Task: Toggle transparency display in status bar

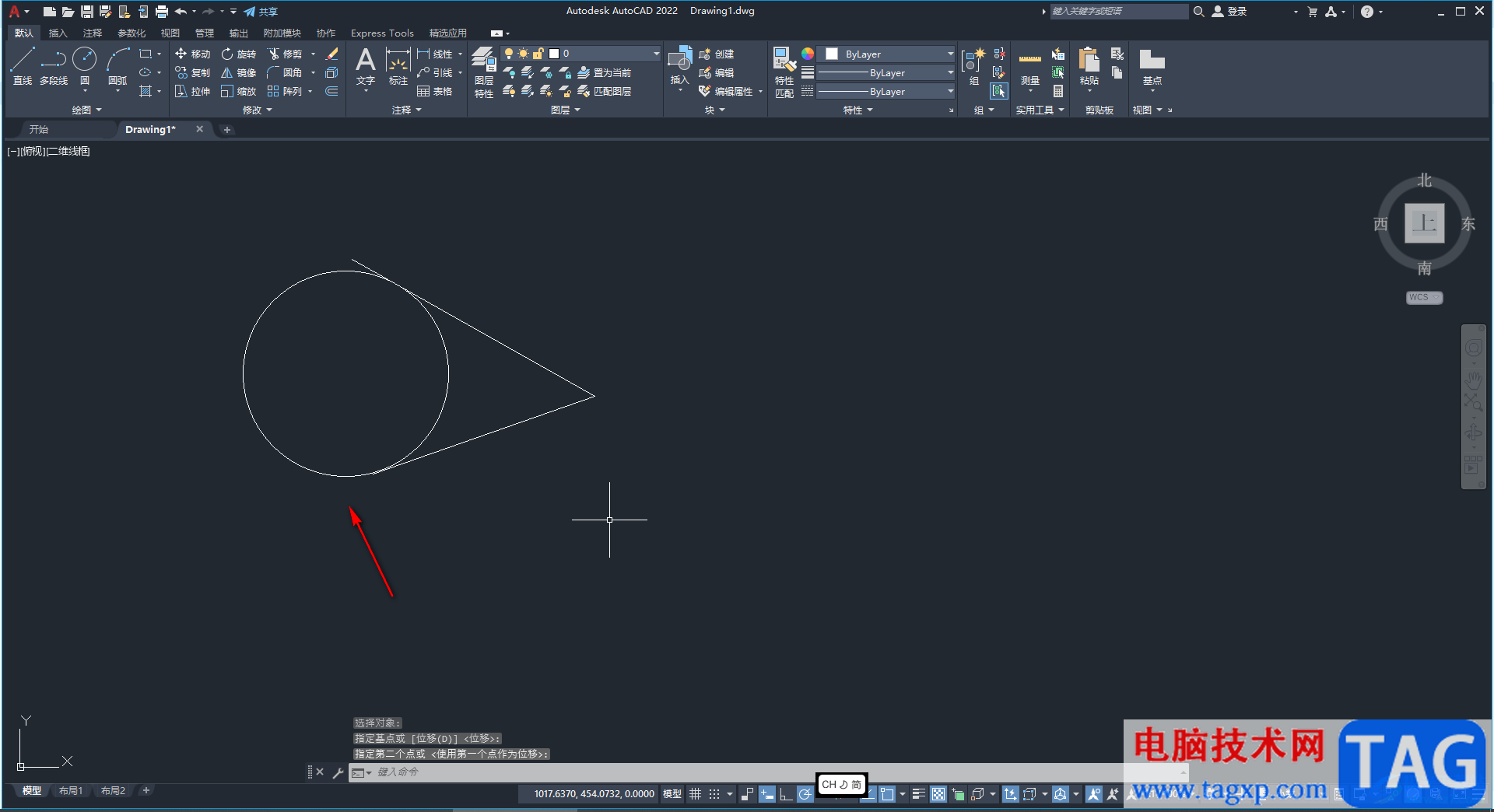Action: coord(938,794)
